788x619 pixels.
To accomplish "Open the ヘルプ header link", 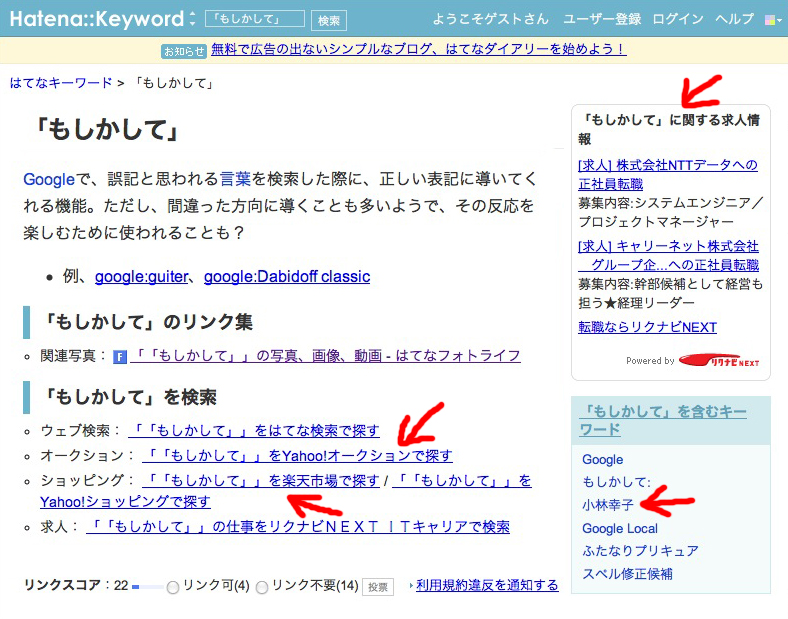I will click(735, 19).
